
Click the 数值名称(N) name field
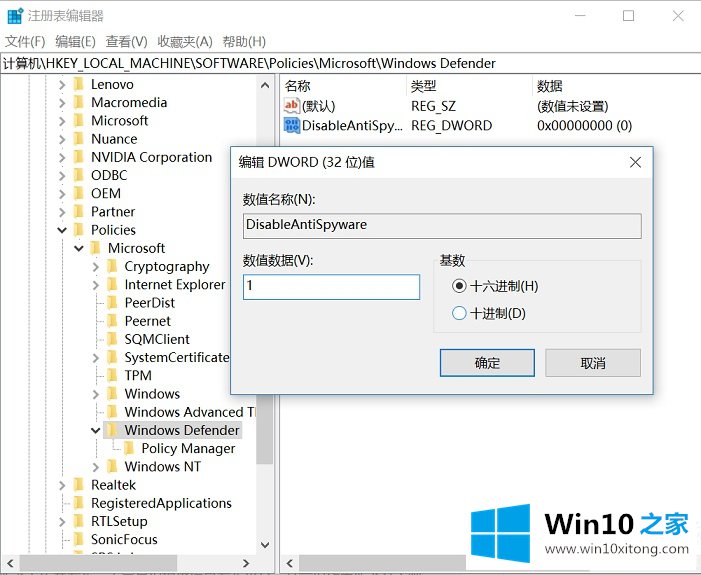(x=442, y=225)
